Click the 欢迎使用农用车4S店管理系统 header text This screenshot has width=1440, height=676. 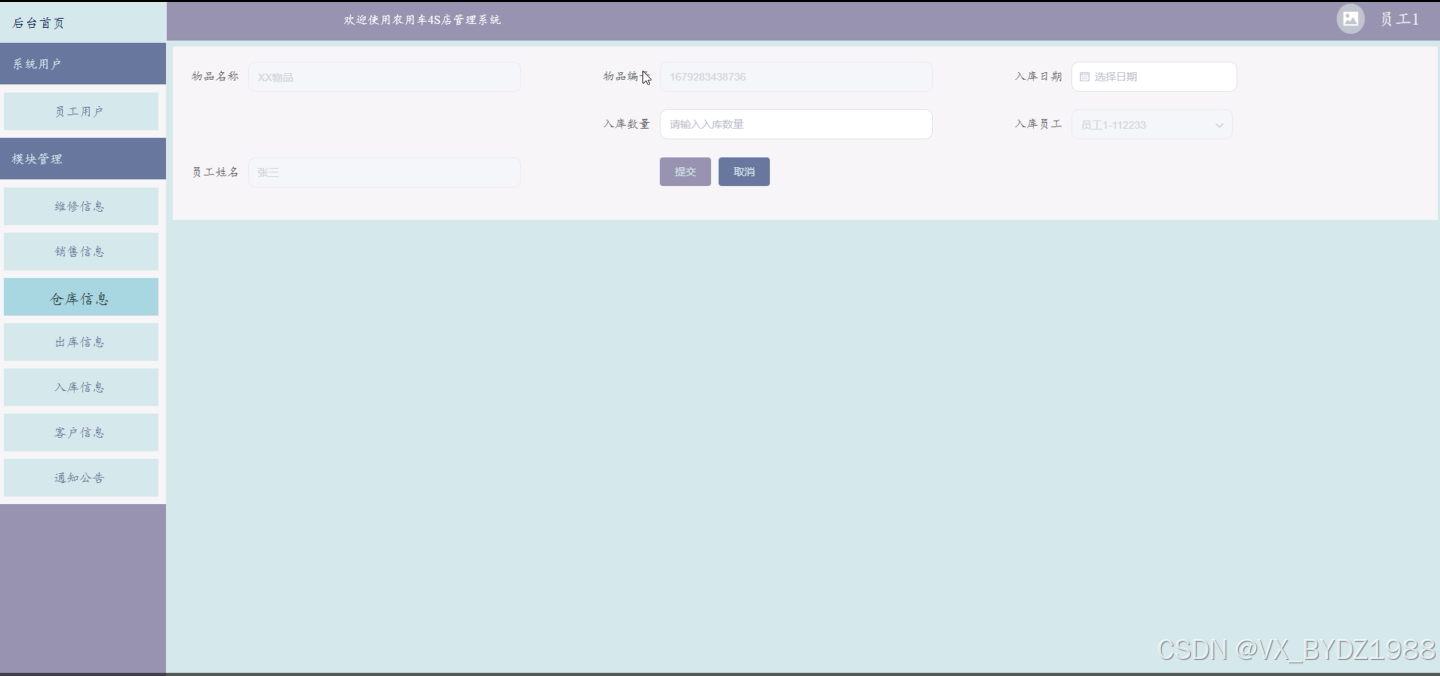[422, 20]
